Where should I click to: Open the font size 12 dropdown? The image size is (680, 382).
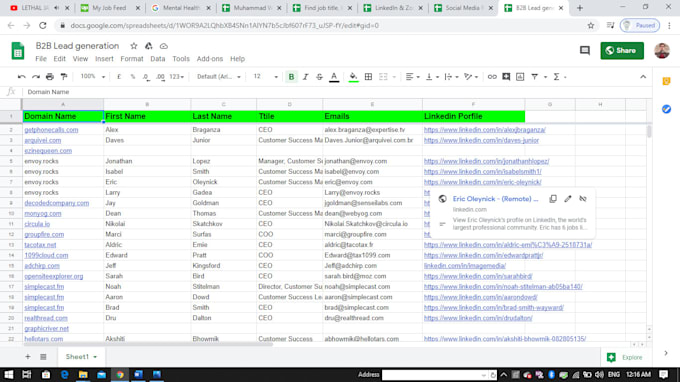pyautogui.click(x=265, y=77)
